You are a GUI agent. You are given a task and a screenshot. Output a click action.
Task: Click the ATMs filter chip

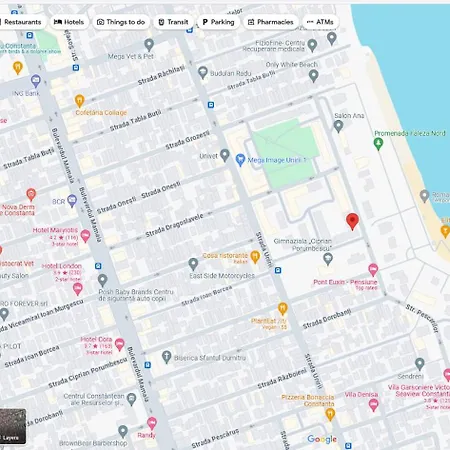click(x=320, y=22)
